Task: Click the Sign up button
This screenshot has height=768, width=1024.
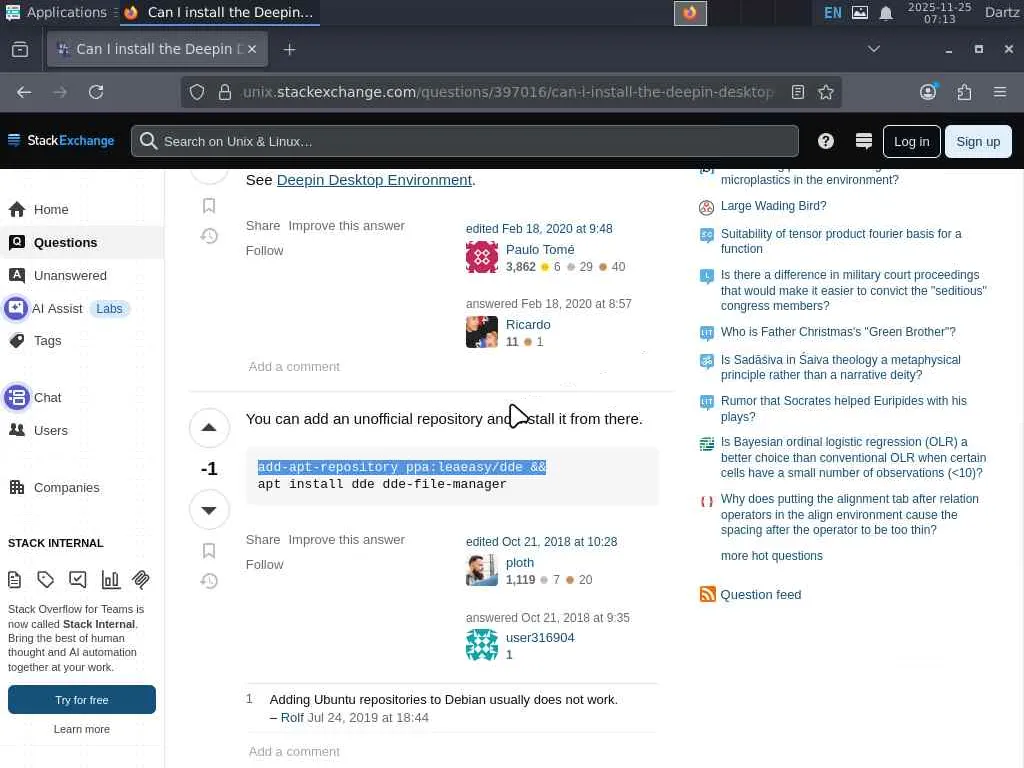Action: point(978,142)
